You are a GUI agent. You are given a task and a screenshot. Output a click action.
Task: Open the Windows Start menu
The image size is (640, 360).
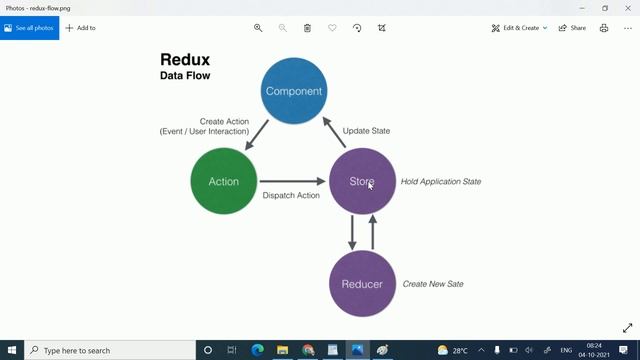tap(12, 350)
